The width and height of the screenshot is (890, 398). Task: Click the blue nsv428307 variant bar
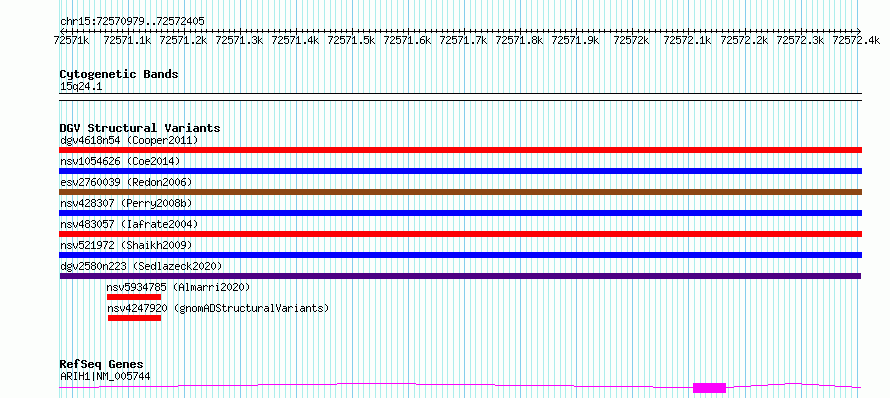click(461, 213)
